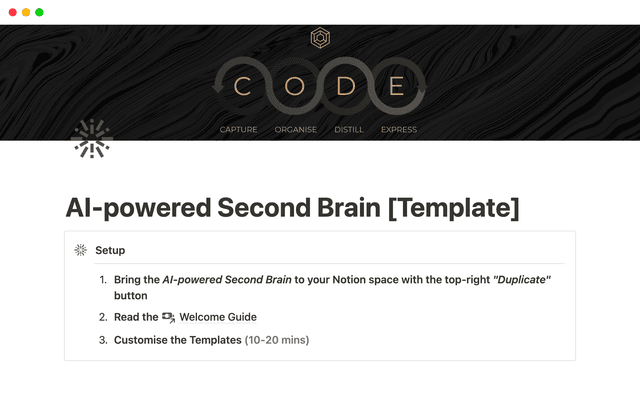Select the CAPTURE label in the banner

tap(239, 130)
